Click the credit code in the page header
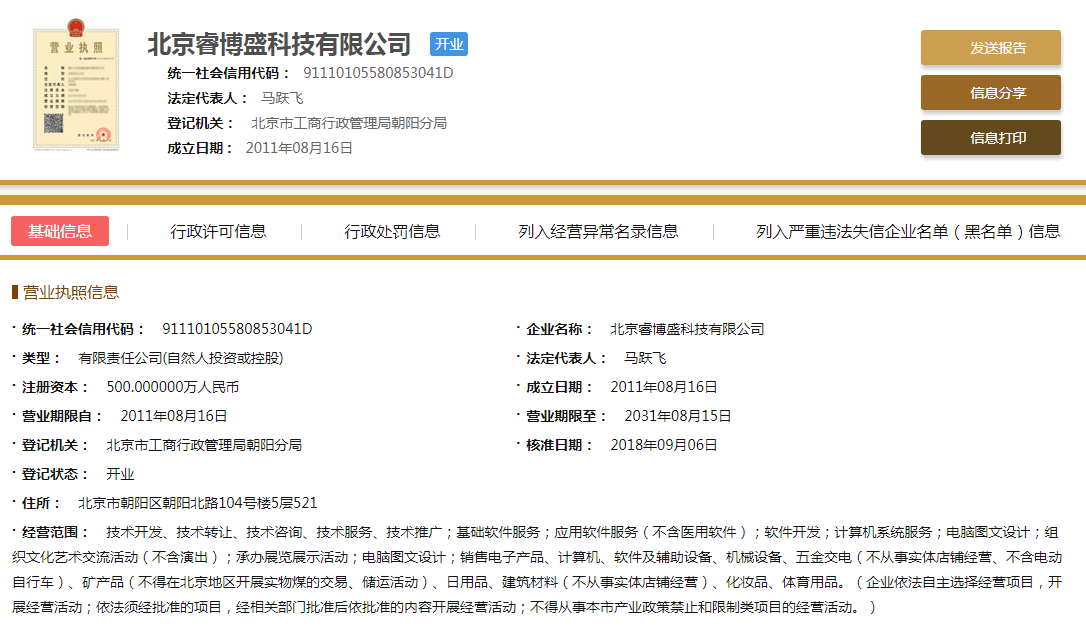 point(378,73)
